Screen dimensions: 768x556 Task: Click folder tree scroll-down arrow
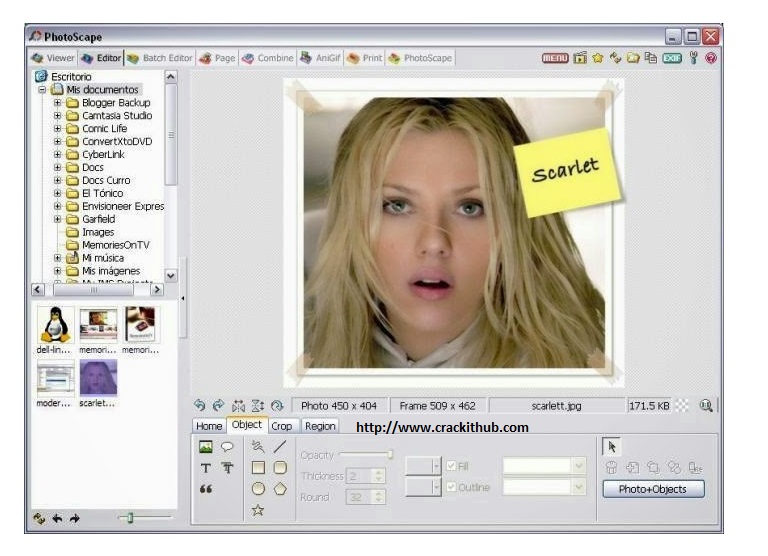click(x=170, y=276)
